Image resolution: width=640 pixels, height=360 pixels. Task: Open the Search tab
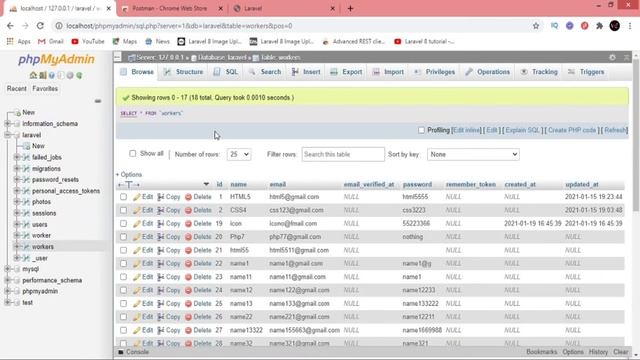point(265,72)
